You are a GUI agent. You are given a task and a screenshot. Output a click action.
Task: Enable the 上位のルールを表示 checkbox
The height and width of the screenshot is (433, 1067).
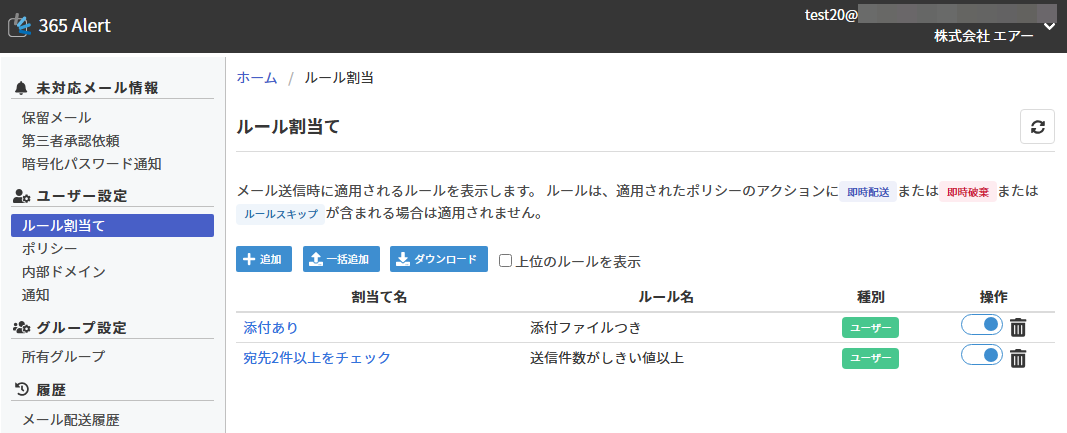pyautogui.click(x=506, y=261)
